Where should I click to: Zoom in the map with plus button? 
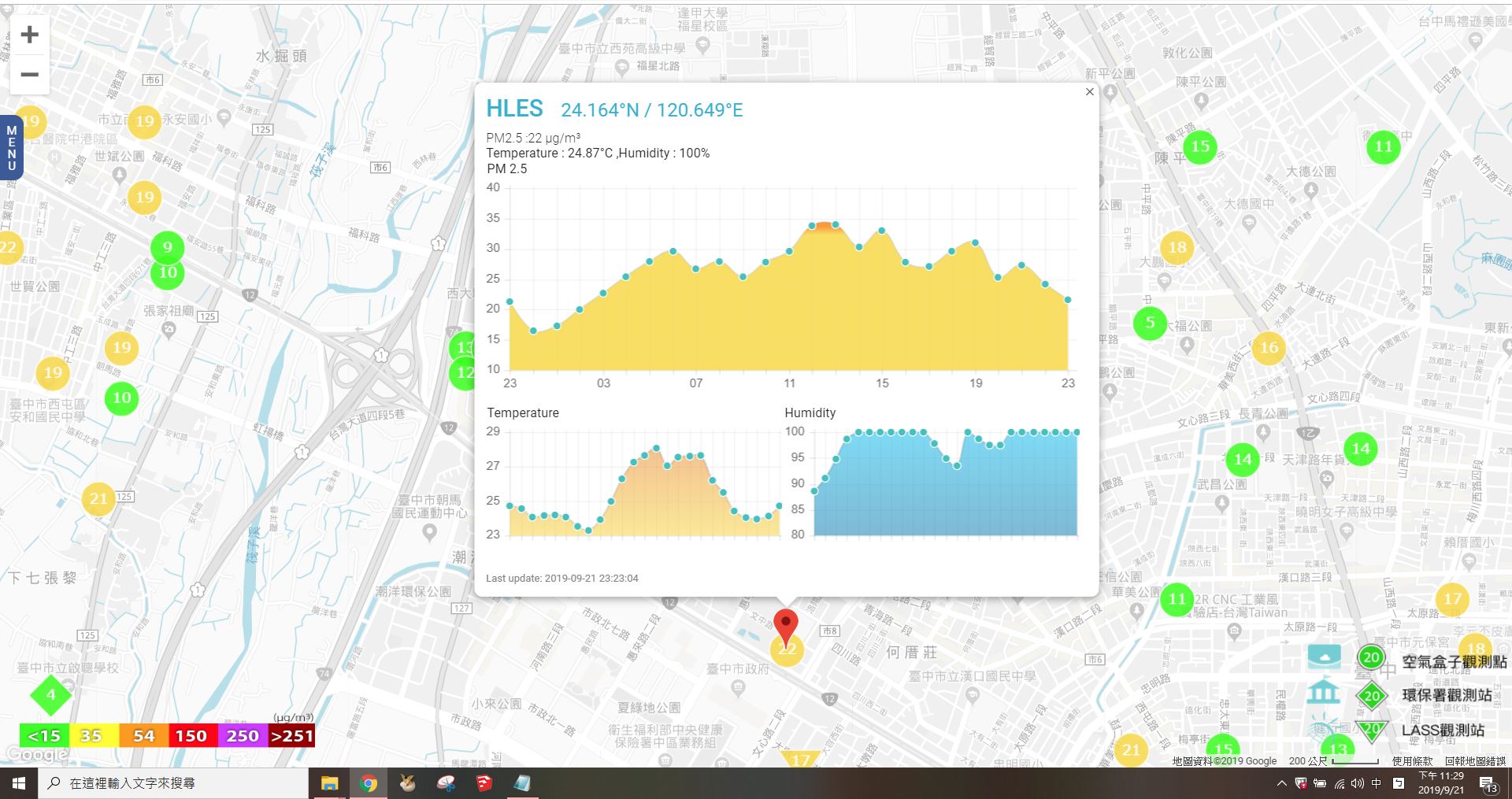click(30, 35)
